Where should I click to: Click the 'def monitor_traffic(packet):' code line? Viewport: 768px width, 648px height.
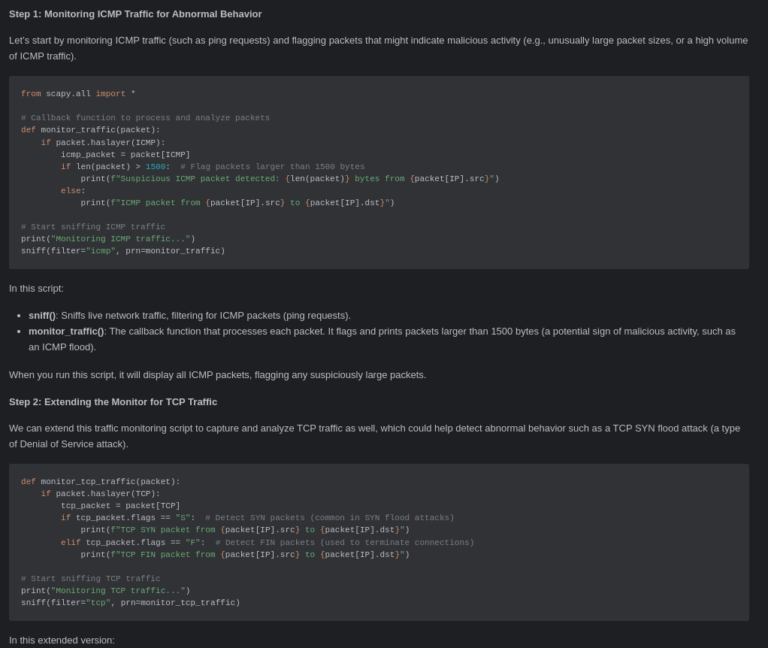point(90,130)
